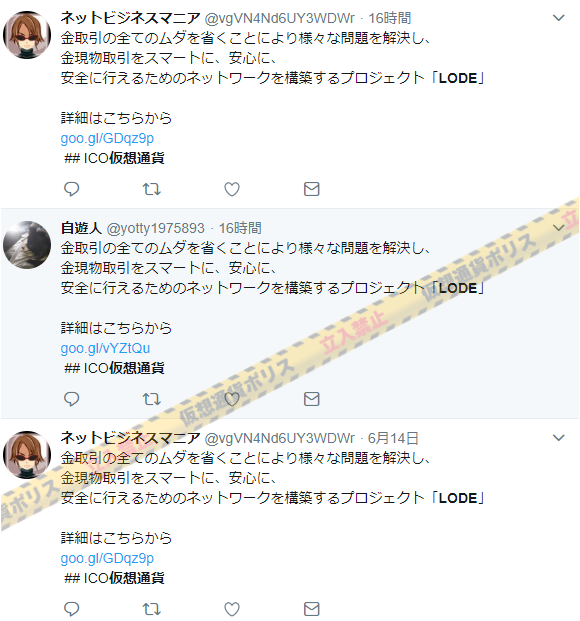Reply to the 6月14日 tweet
This screenshot has width=580, height=621.
(x=72, y=609)
